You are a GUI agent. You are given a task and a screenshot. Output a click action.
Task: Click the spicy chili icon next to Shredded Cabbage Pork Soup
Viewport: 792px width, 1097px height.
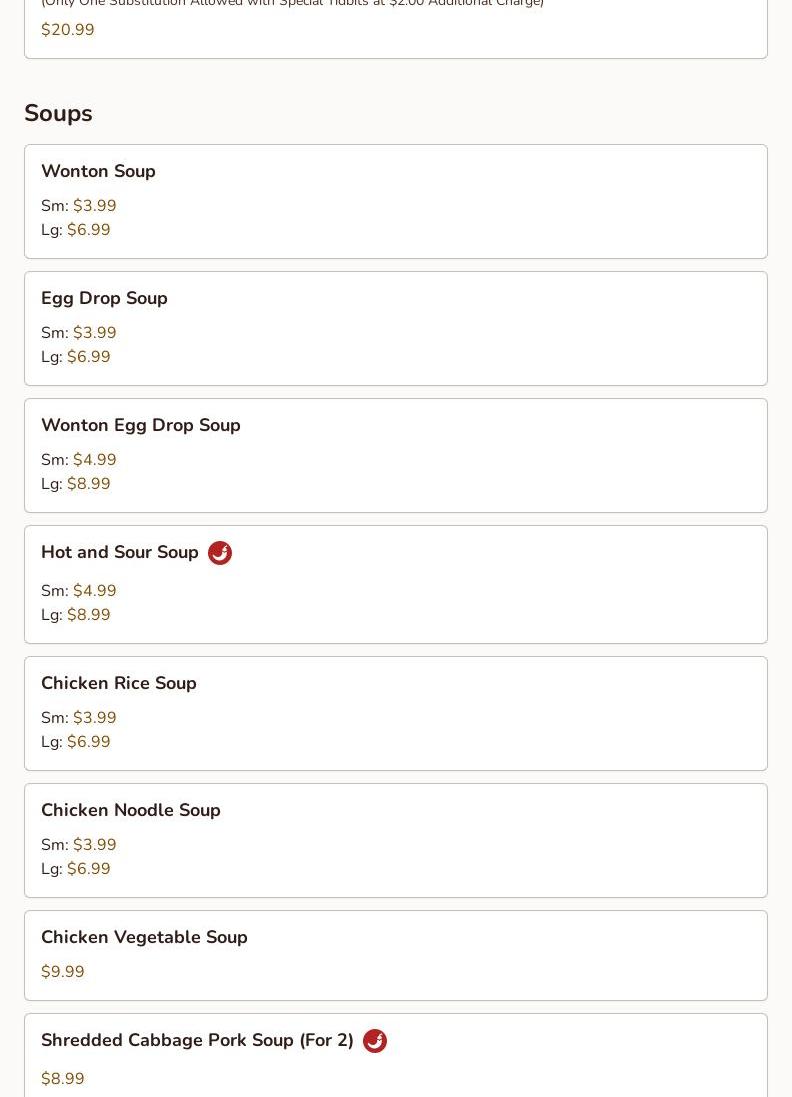click(x=375, y=1040)
